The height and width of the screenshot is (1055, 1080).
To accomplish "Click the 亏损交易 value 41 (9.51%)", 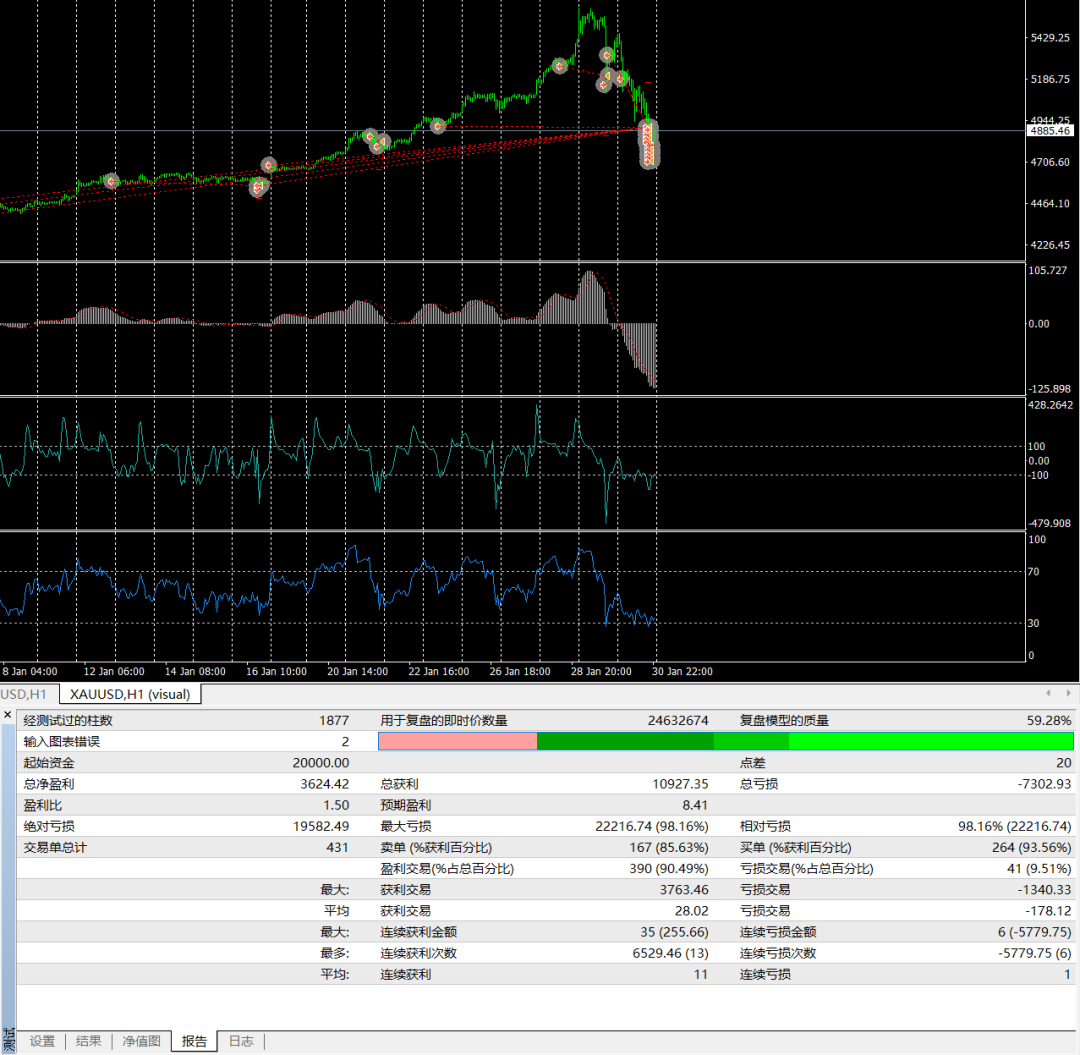I will 1039,868.
